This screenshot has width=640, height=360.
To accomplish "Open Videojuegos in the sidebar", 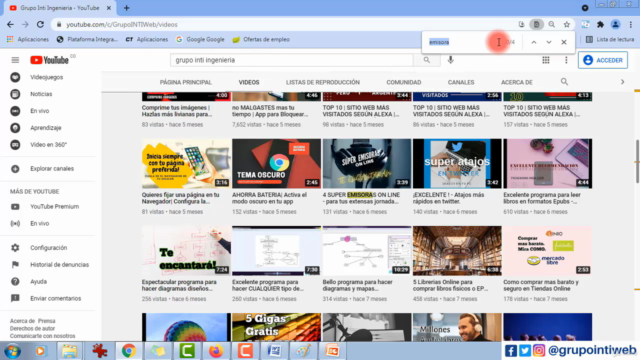I will 48,77.
